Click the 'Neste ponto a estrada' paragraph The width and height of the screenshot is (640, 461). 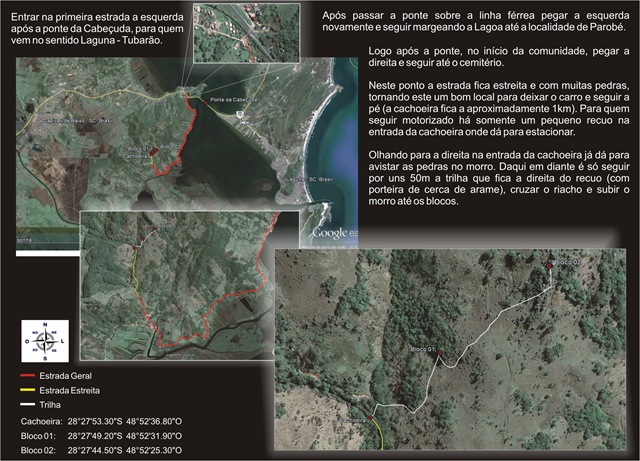point(499,109)
